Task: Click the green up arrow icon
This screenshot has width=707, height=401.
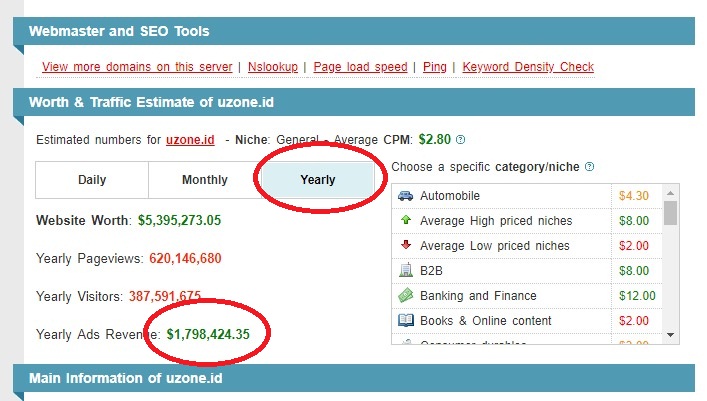Action: point(406,221)
